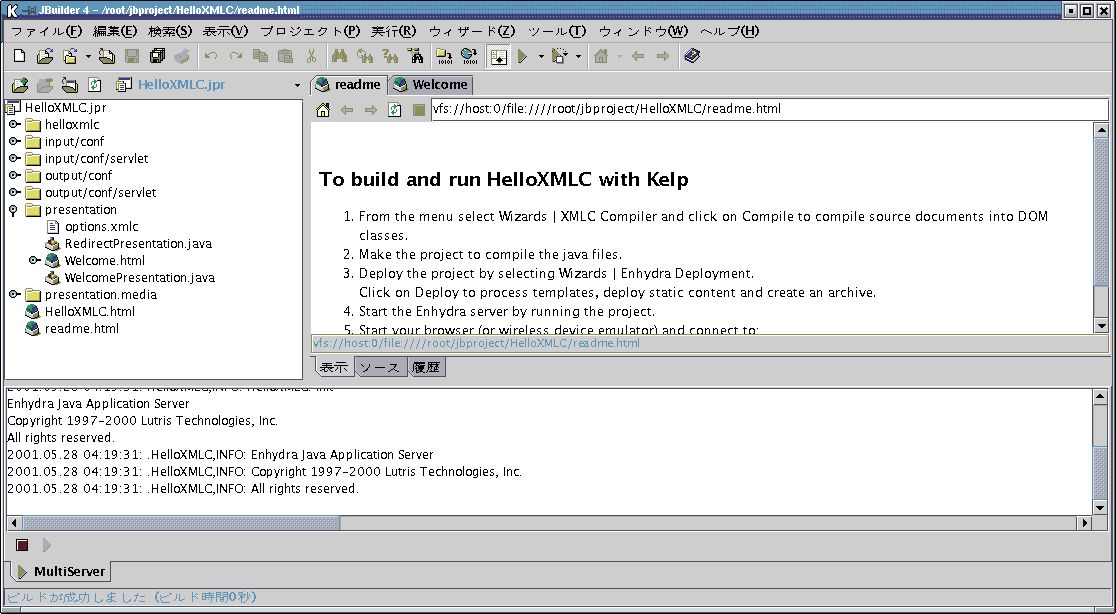Expand the presentation.media folder node
Image resolution: width=1116 pixels, height=614 pixels.
[x=14, y=295]
